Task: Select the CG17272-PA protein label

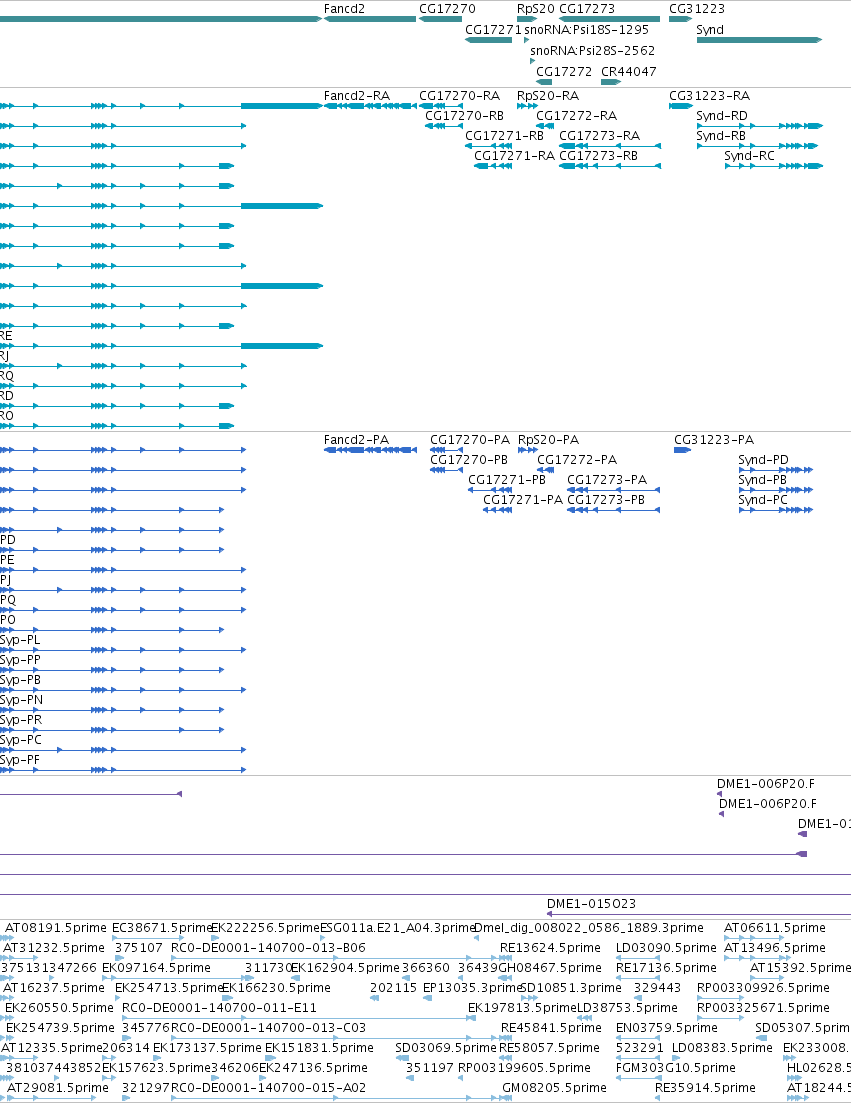Action: tap(577, 459)
